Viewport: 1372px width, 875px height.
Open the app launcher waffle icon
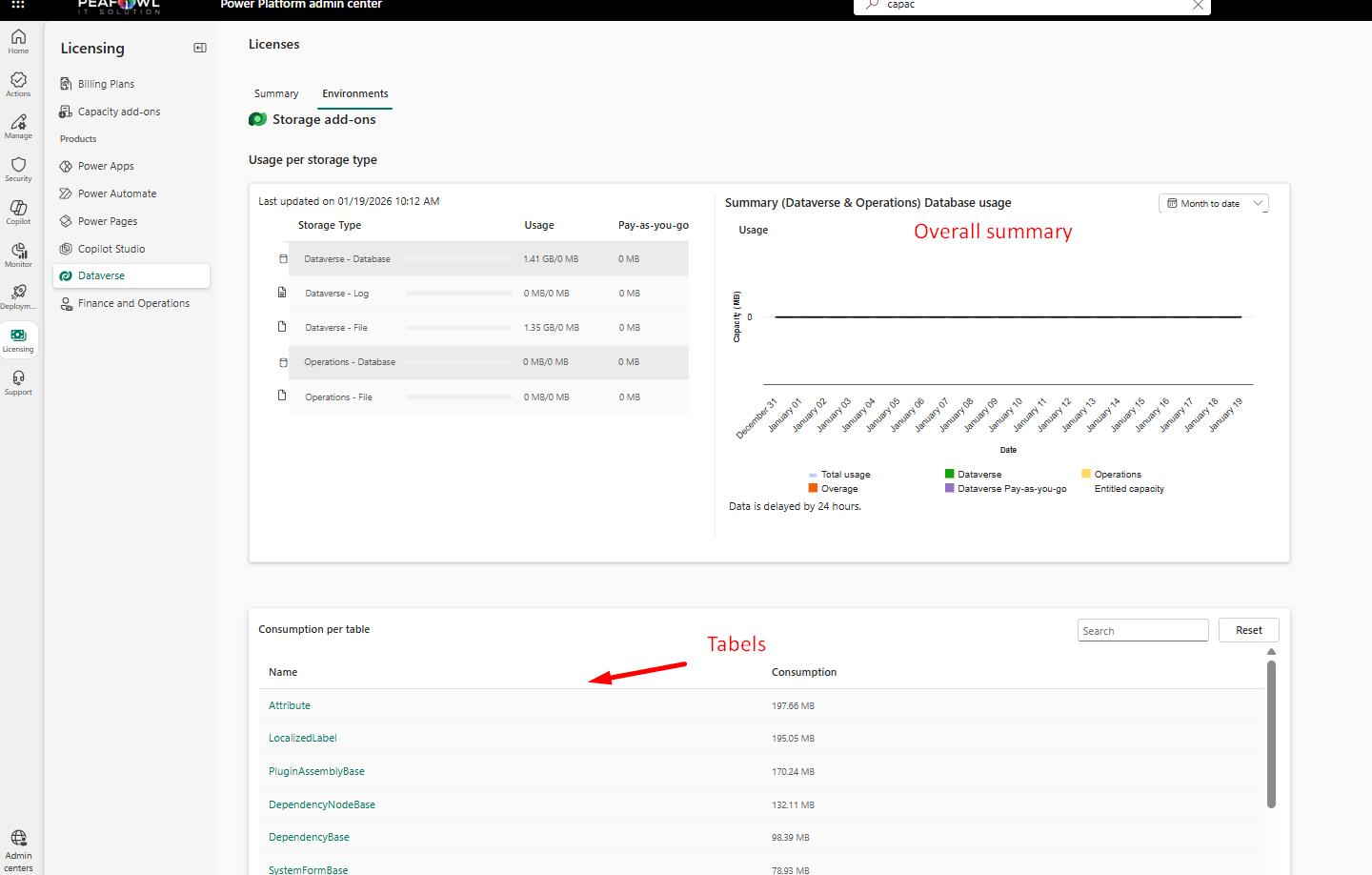pos(18,5)
